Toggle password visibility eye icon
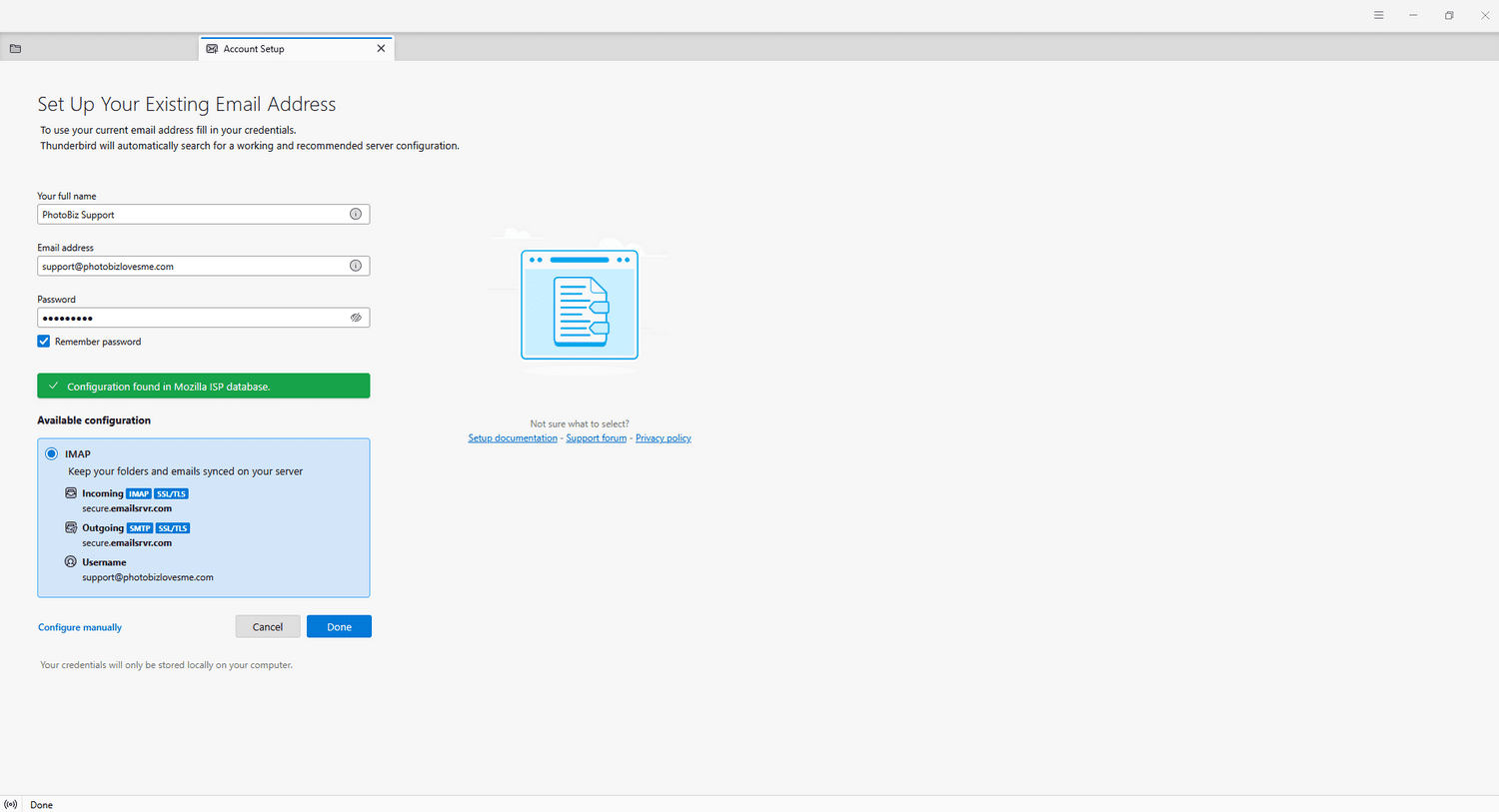This screenshot has height=812, width=1499. 356,318
